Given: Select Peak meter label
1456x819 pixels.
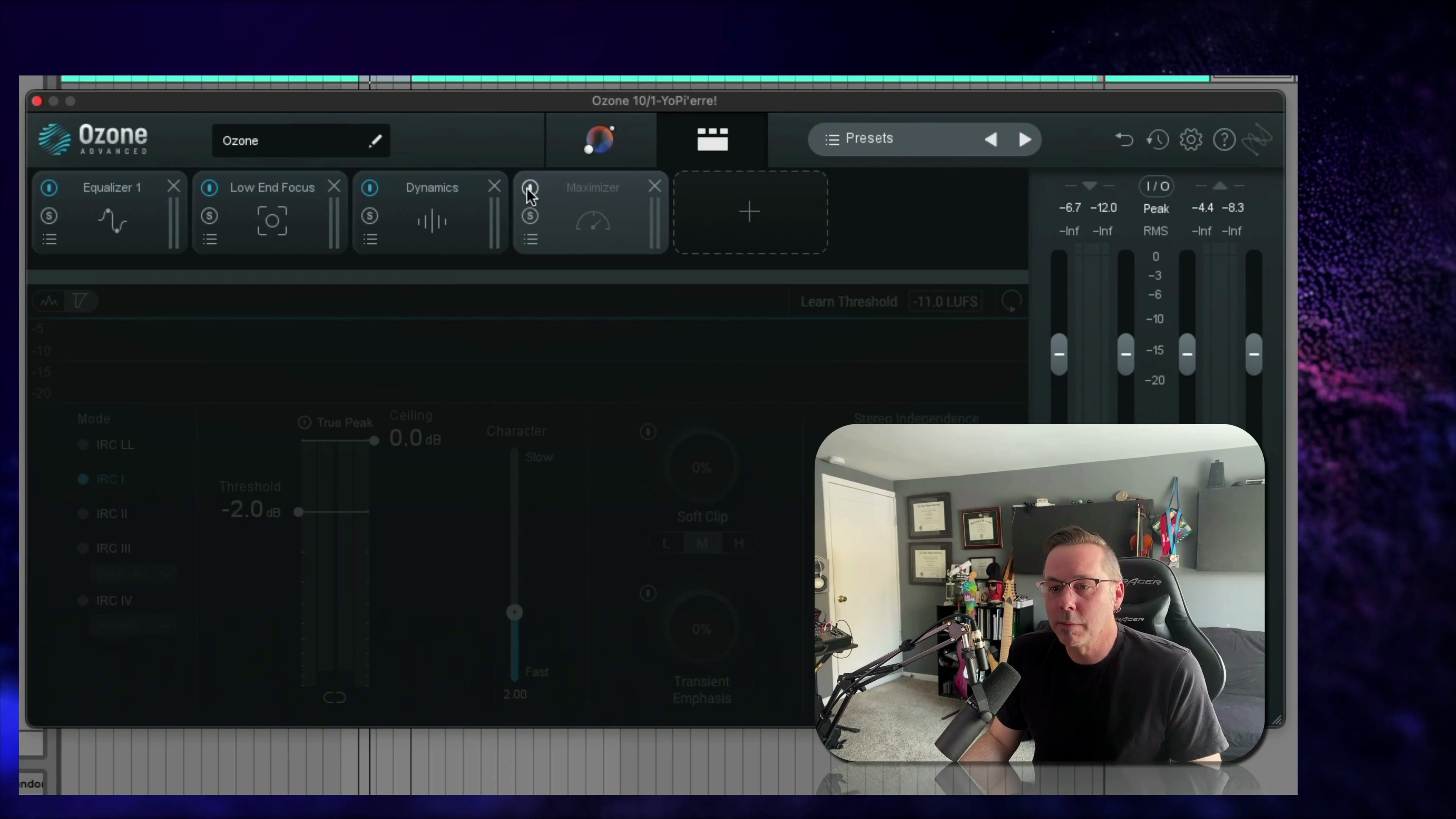Looking at the screenshot, I should pos(1156,209).
